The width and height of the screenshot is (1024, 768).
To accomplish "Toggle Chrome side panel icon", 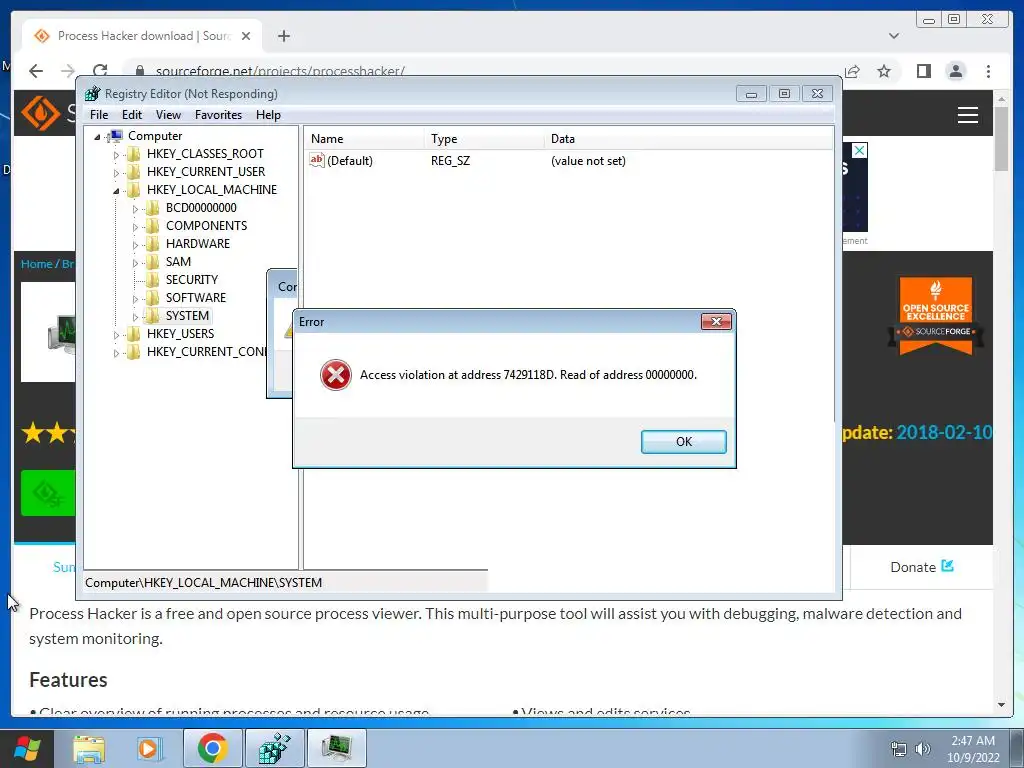I will (x=923, y=71).
